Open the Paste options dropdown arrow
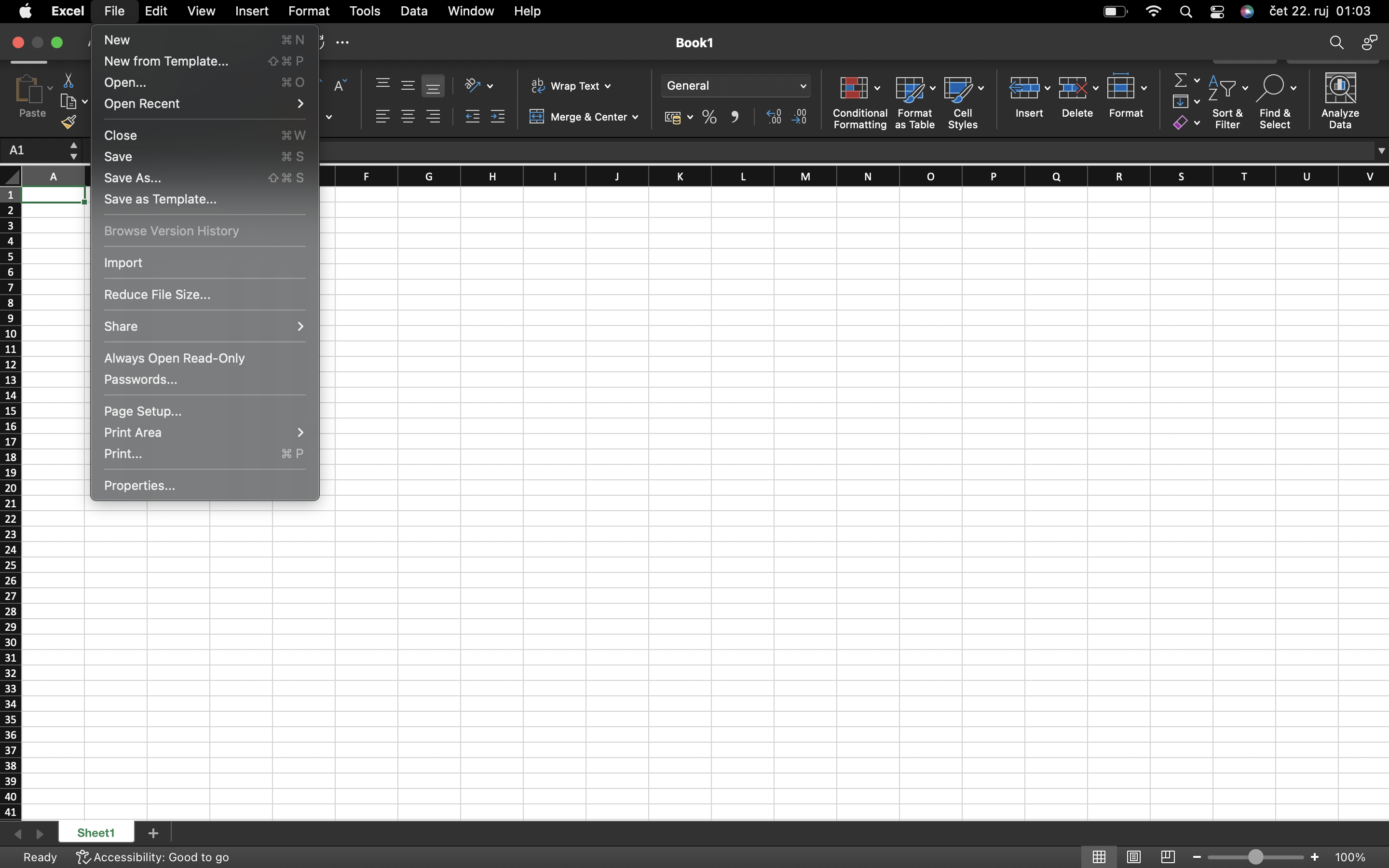The height and width of the screenshot is (868, 1389). 50,88
